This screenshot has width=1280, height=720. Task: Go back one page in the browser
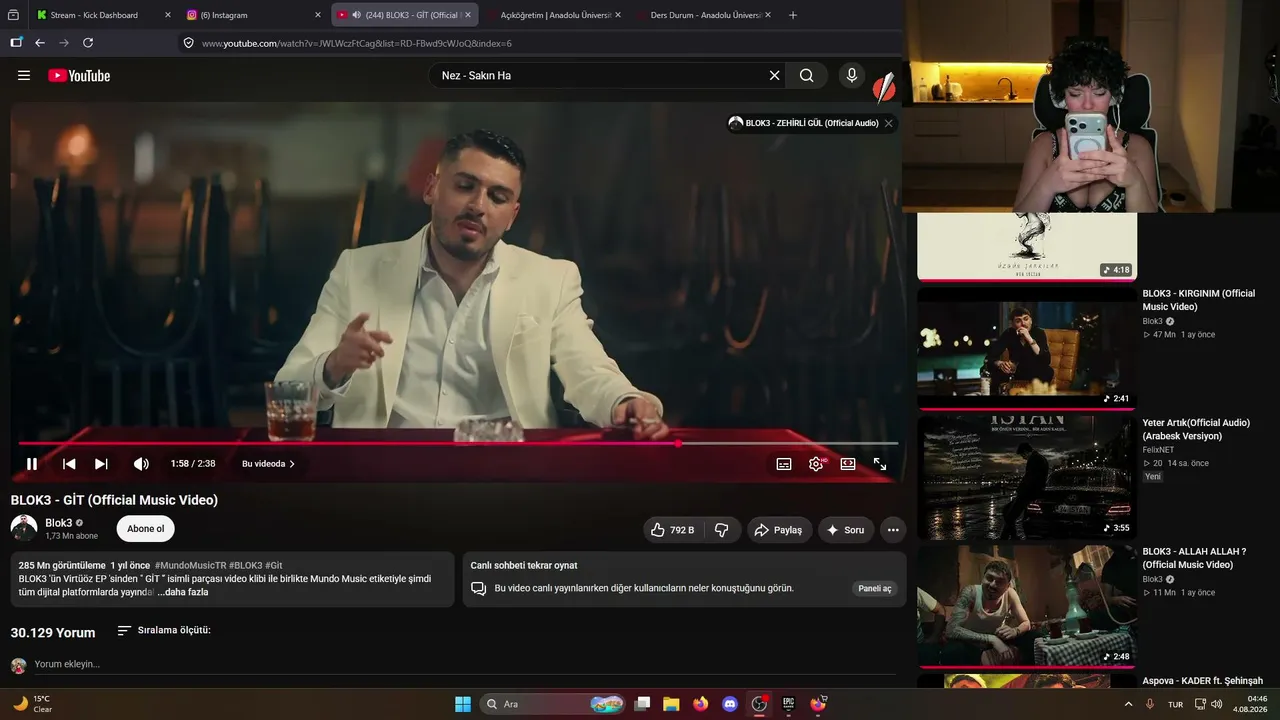pyautogui.click(x=40, y=43)
